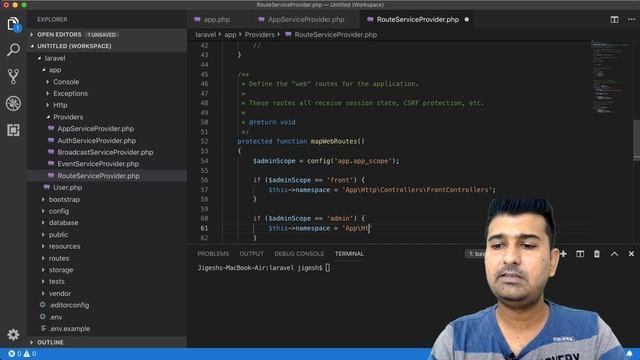Collapse the app folder
The height and width of the screenshot is (360, 640).
click(x=55, y=70)
